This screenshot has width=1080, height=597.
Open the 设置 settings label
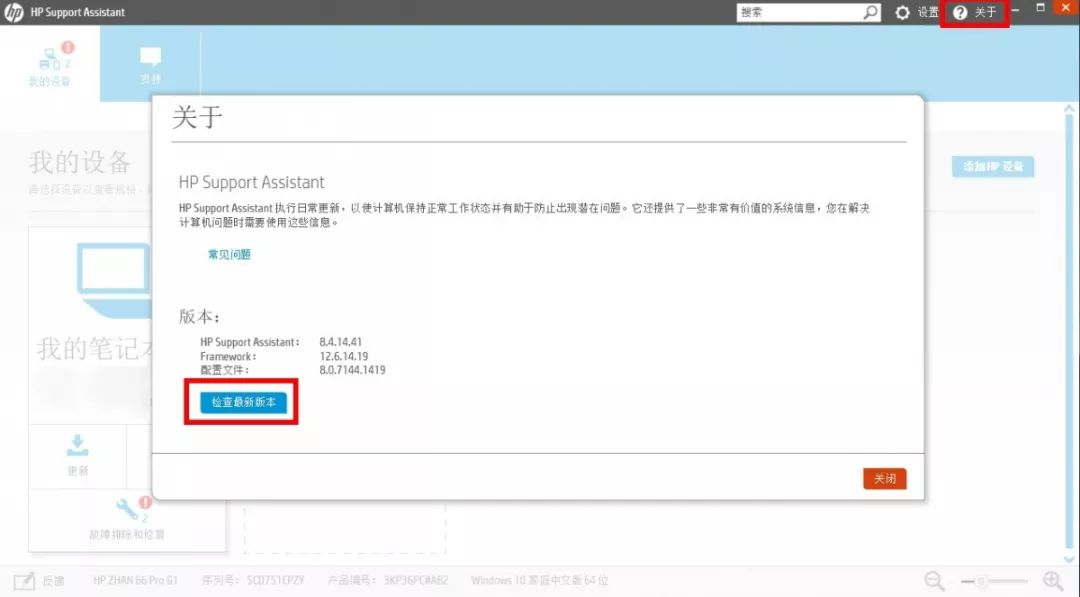928,12
